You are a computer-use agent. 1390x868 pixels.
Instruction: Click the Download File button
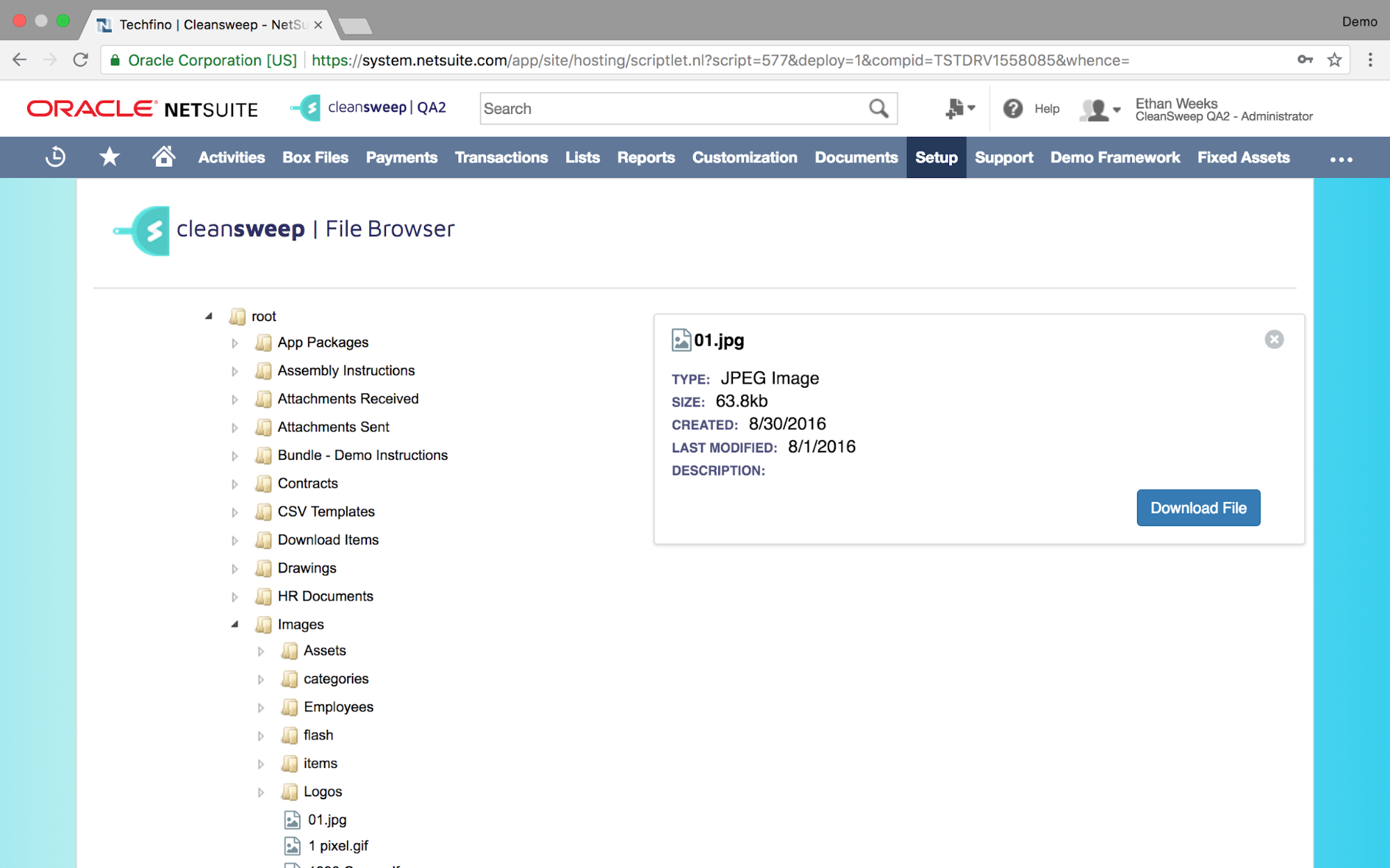tap(1197, 508)
